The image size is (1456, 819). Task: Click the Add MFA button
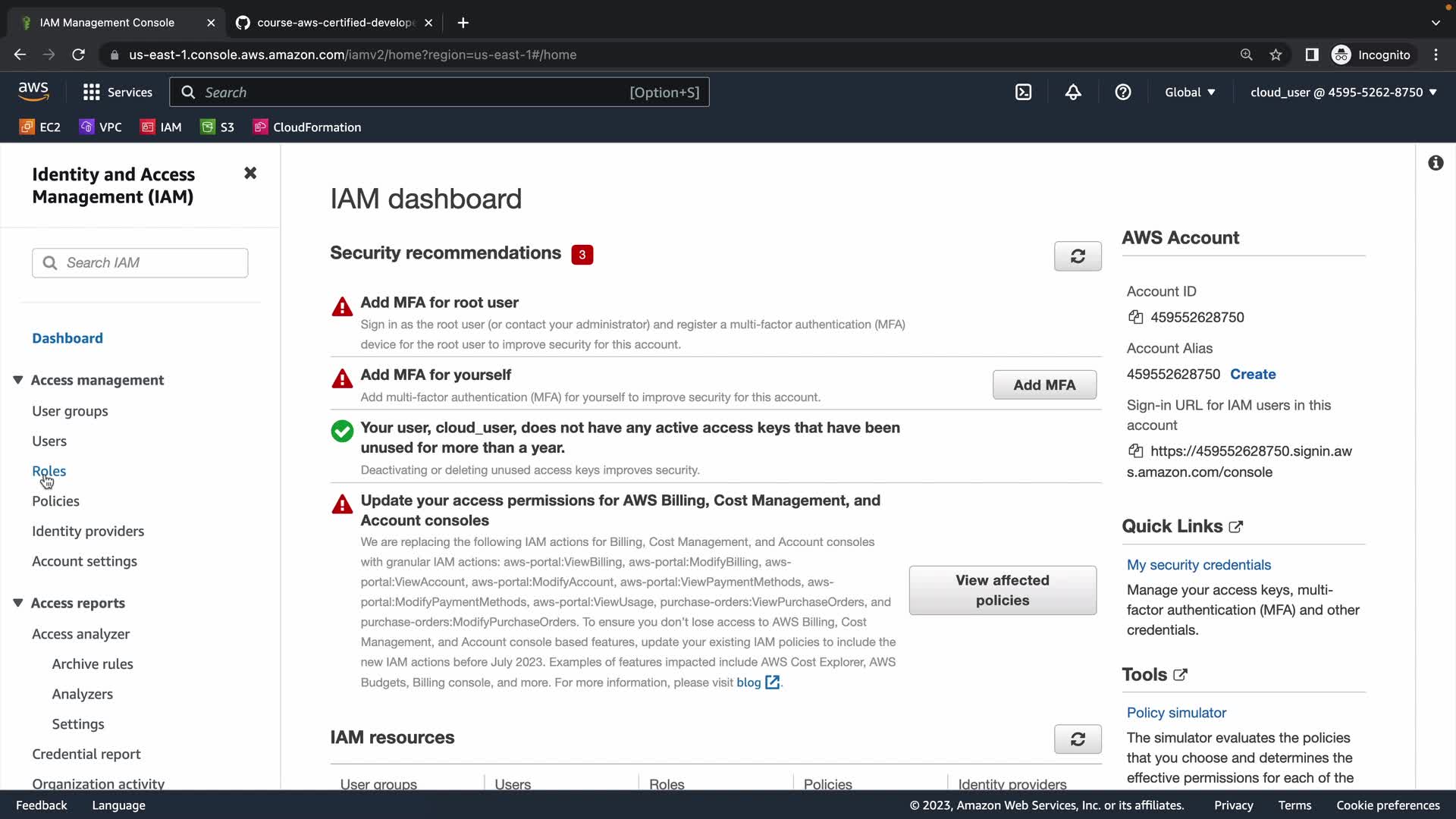(x=1044, y=385)
